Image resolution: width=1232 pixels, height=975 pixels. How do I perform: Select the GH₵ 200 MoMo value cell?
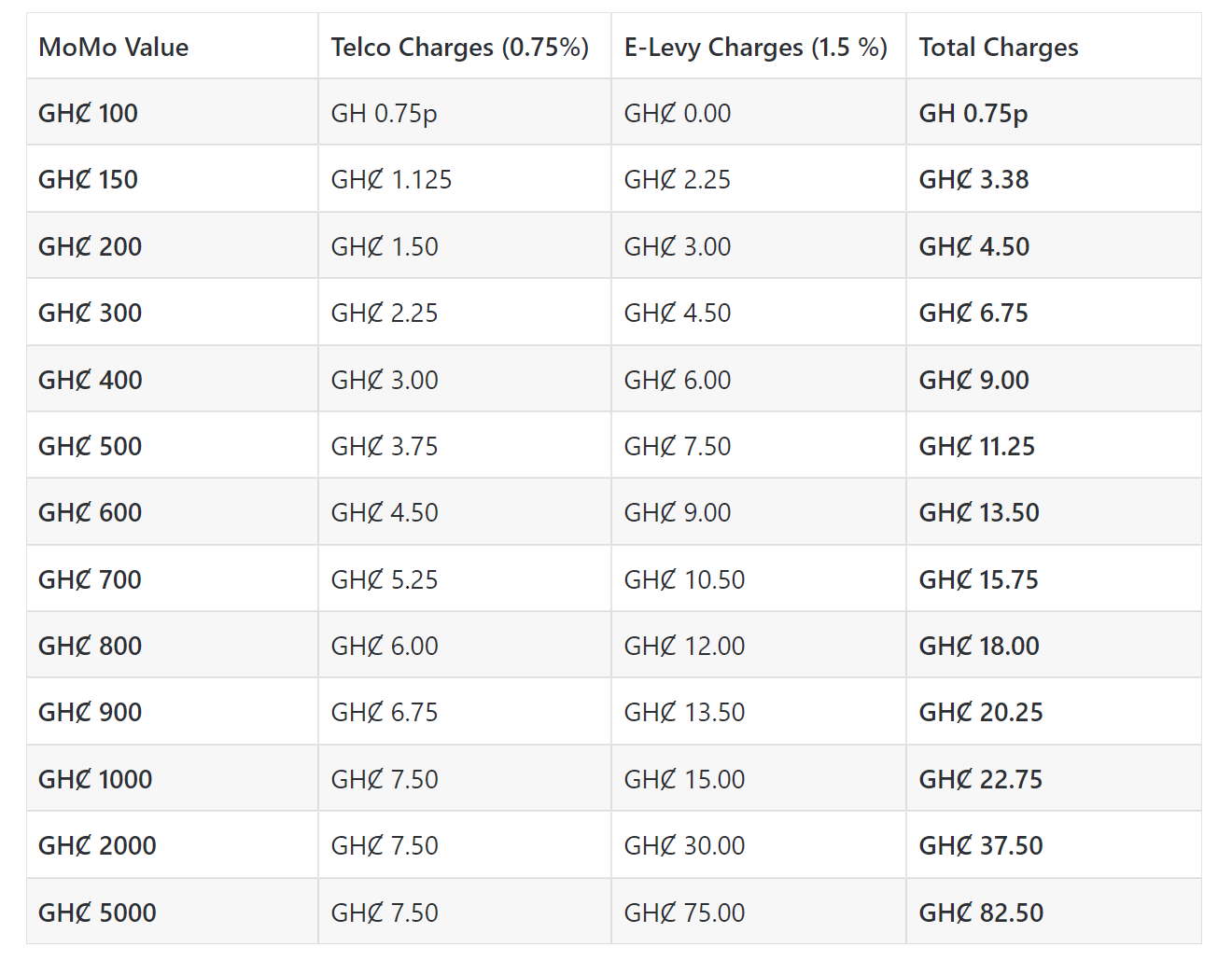coord(90,247)
